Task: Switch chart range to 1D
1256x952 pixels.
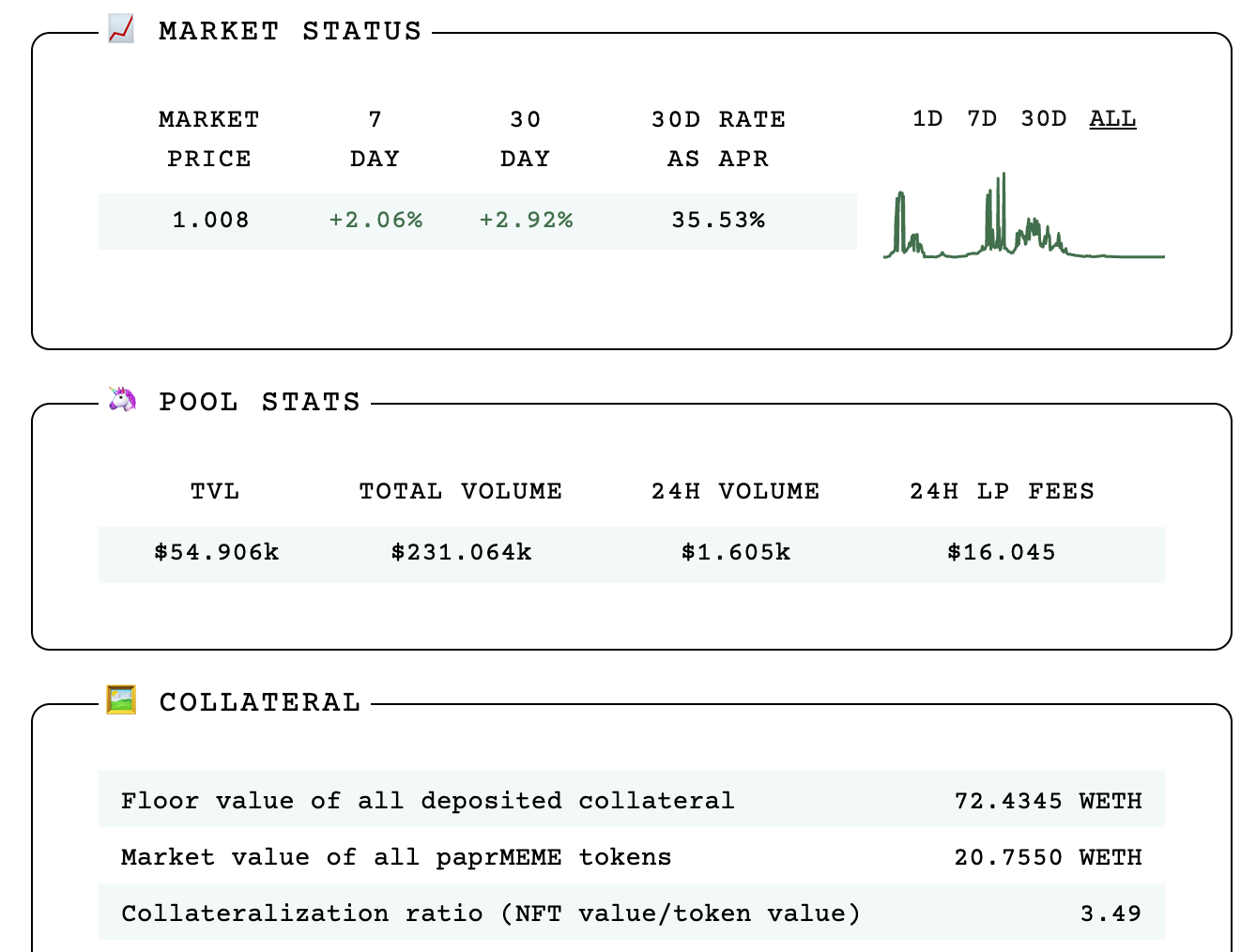Action: tap(927, 119)
